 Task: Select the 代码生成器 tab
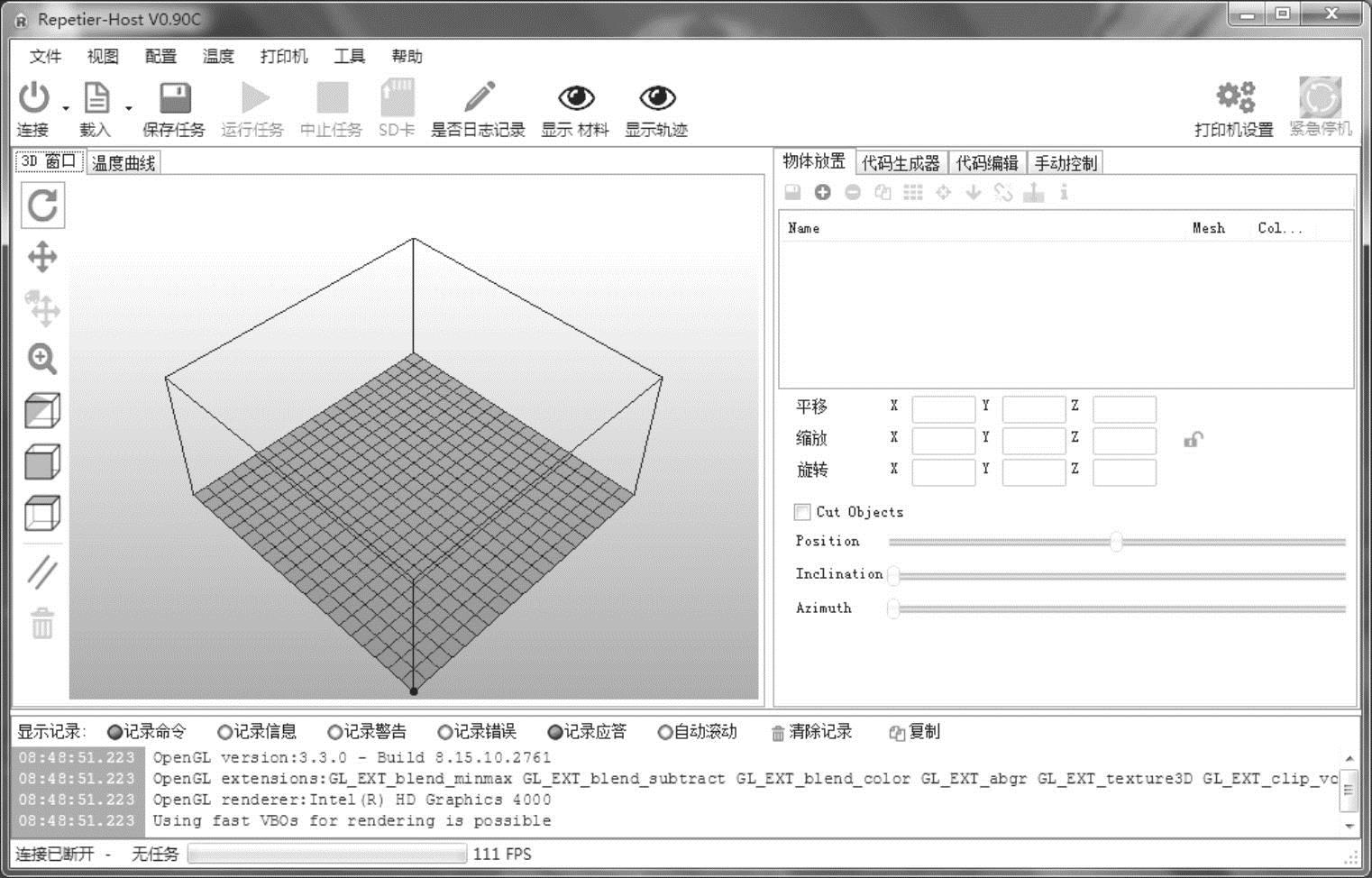pyautogui.click(x=901, y=163)
